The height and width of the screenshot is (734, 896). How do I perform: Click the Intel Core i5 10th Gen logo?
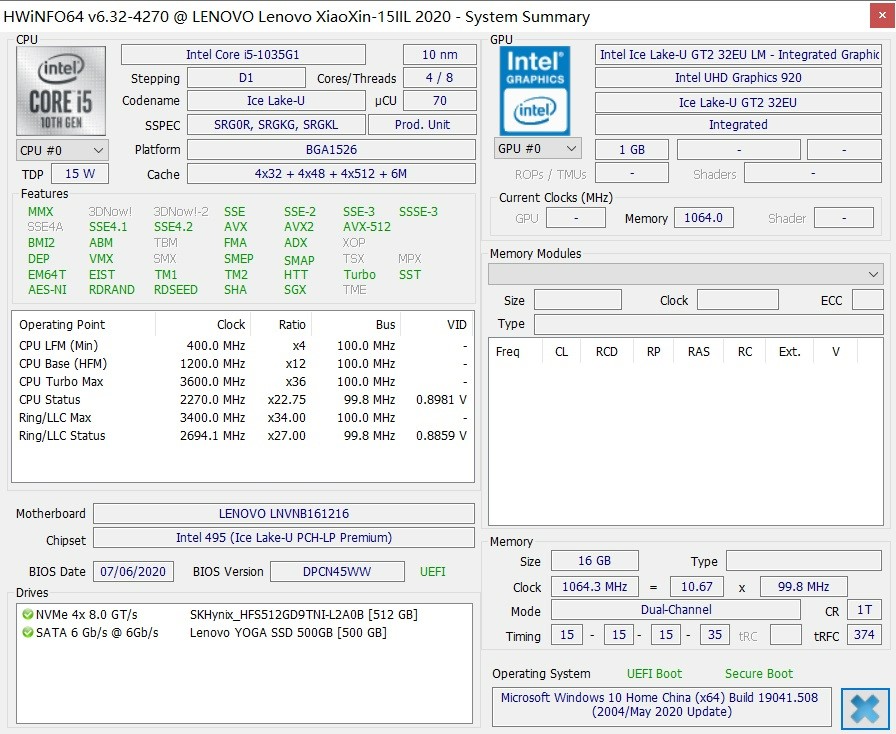[x=61, y=90]
